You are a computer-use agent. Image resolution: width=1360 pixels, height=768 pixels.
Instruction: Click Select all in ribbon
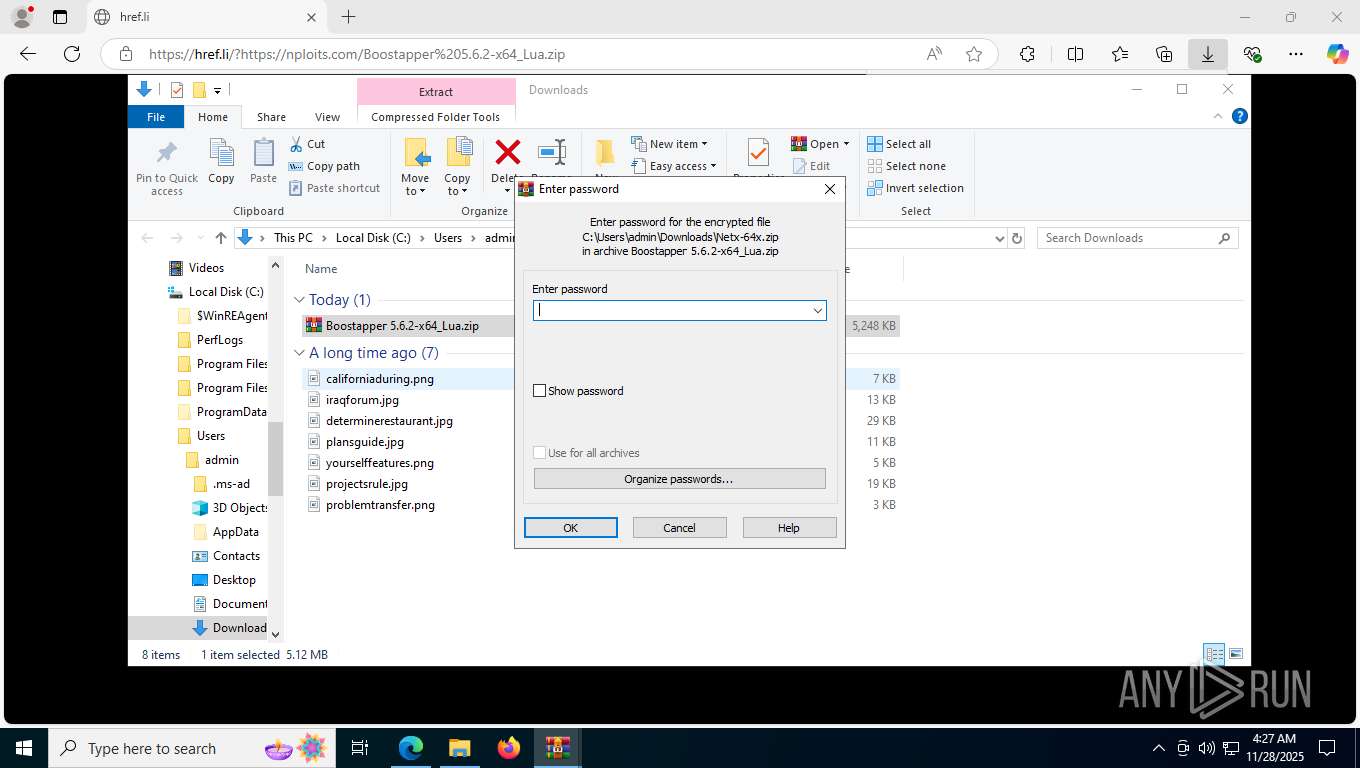[x=899, y=144]
